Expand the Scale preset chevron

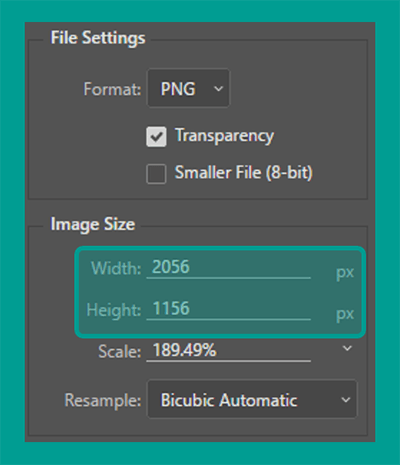click(x=347, y=348)
